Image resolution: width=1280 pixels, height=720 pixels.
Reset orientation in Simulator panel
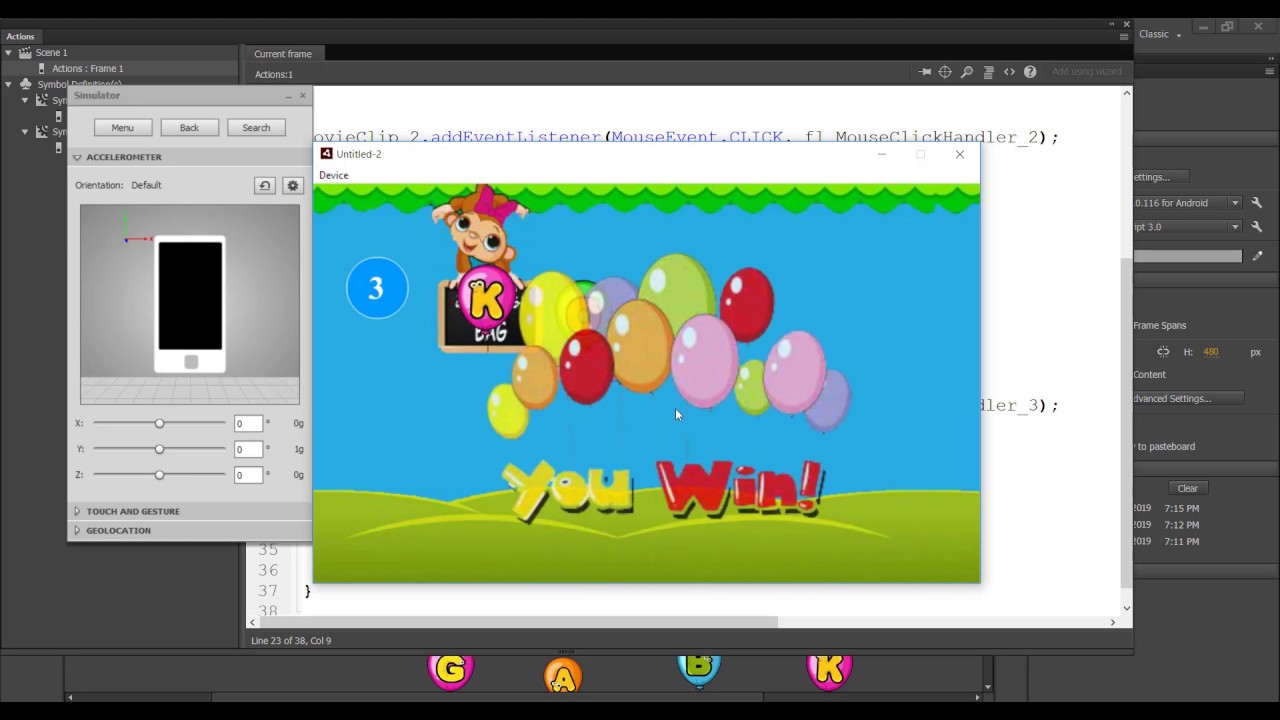click(264, 185)
